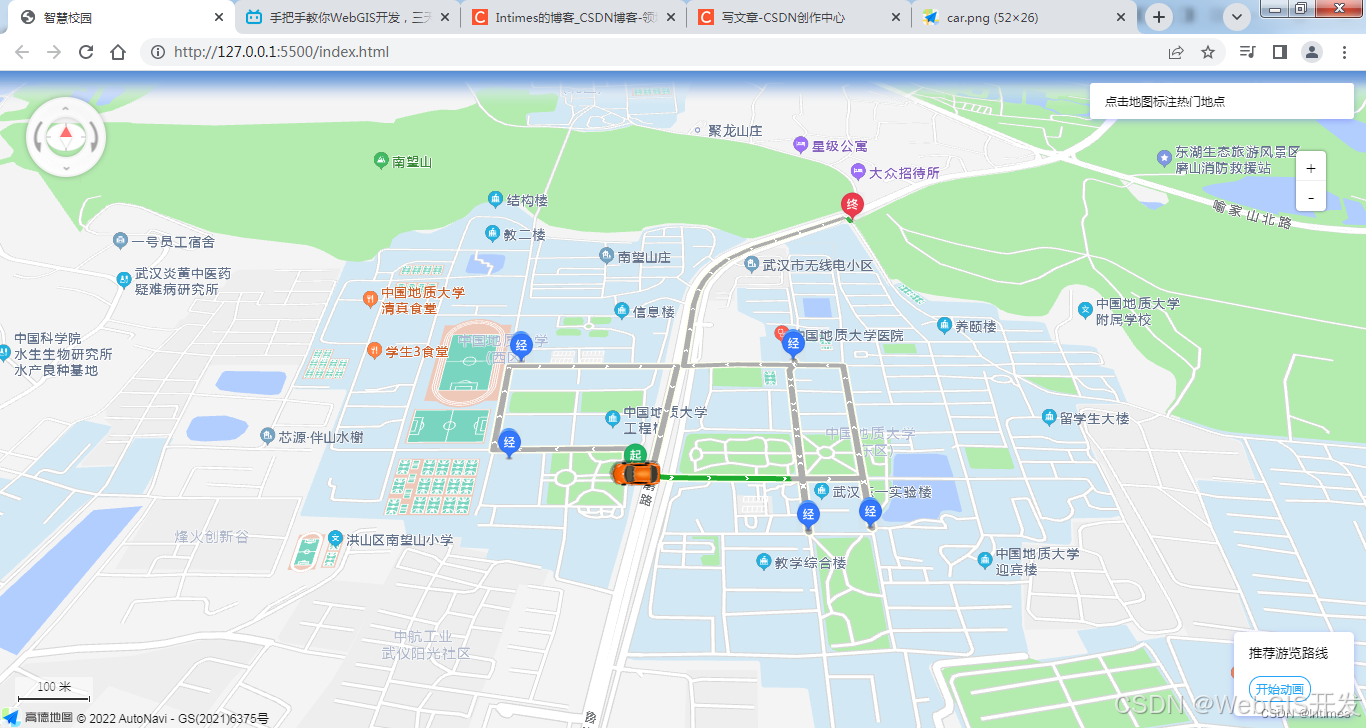Viewport: 1366px width, 728px height.
Task: Click the 点击地图标注热门地点 panel
Action: (x=1222, y=101)
